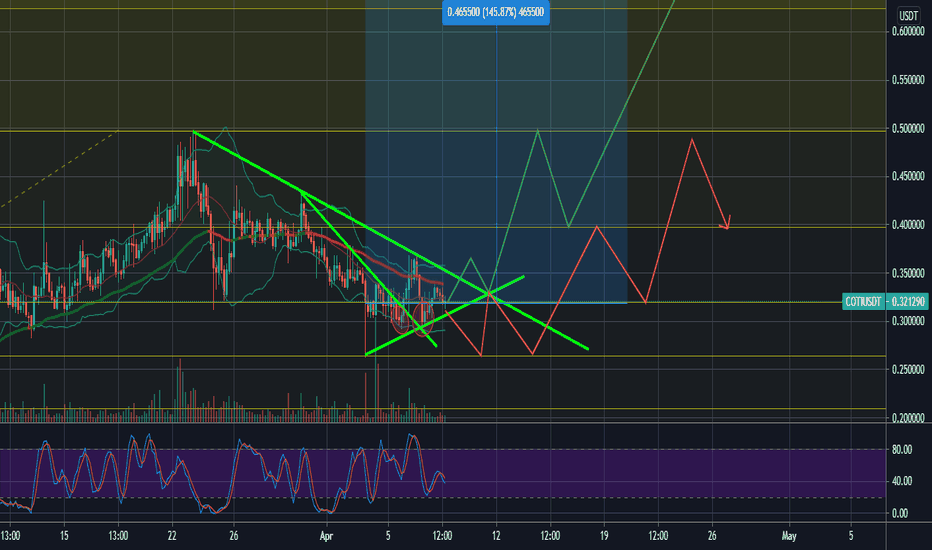The width and height of the screenshot is (932, 550).
Task: Click the 80.00 oscillator scale label
Action: (902, 450)
